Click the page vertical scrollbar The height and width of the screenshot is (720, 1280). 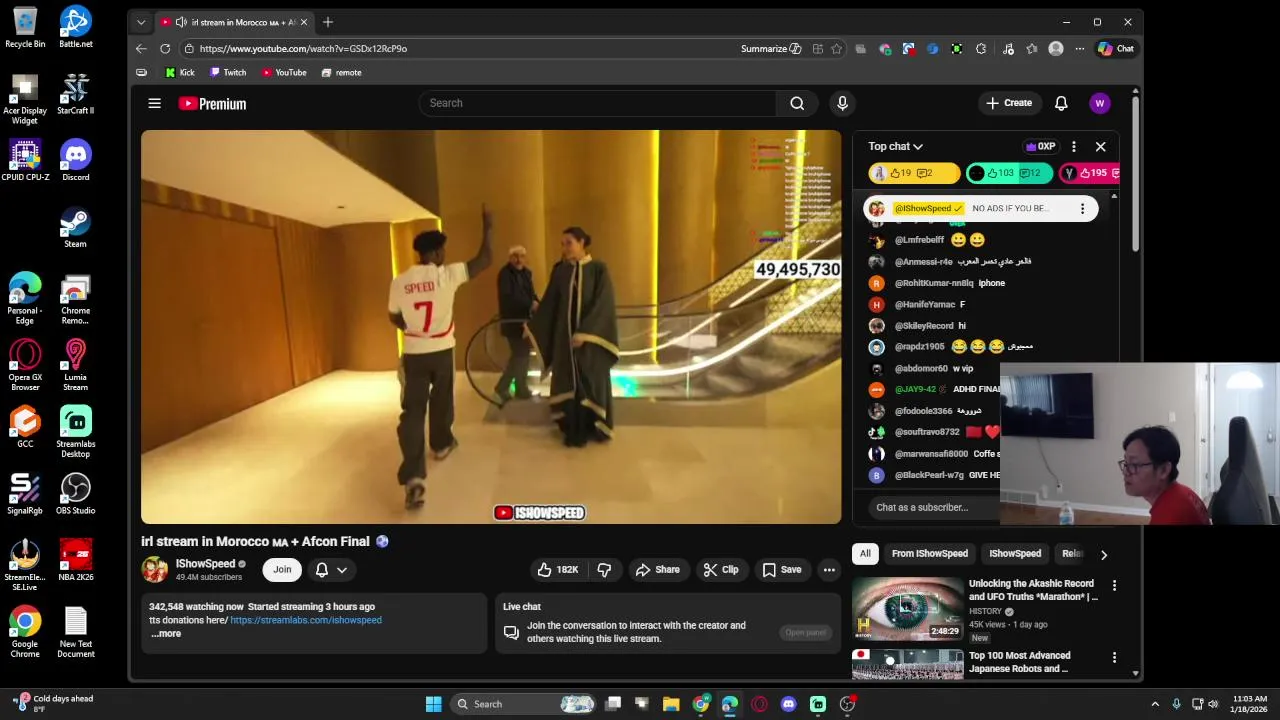point(1135,174)
